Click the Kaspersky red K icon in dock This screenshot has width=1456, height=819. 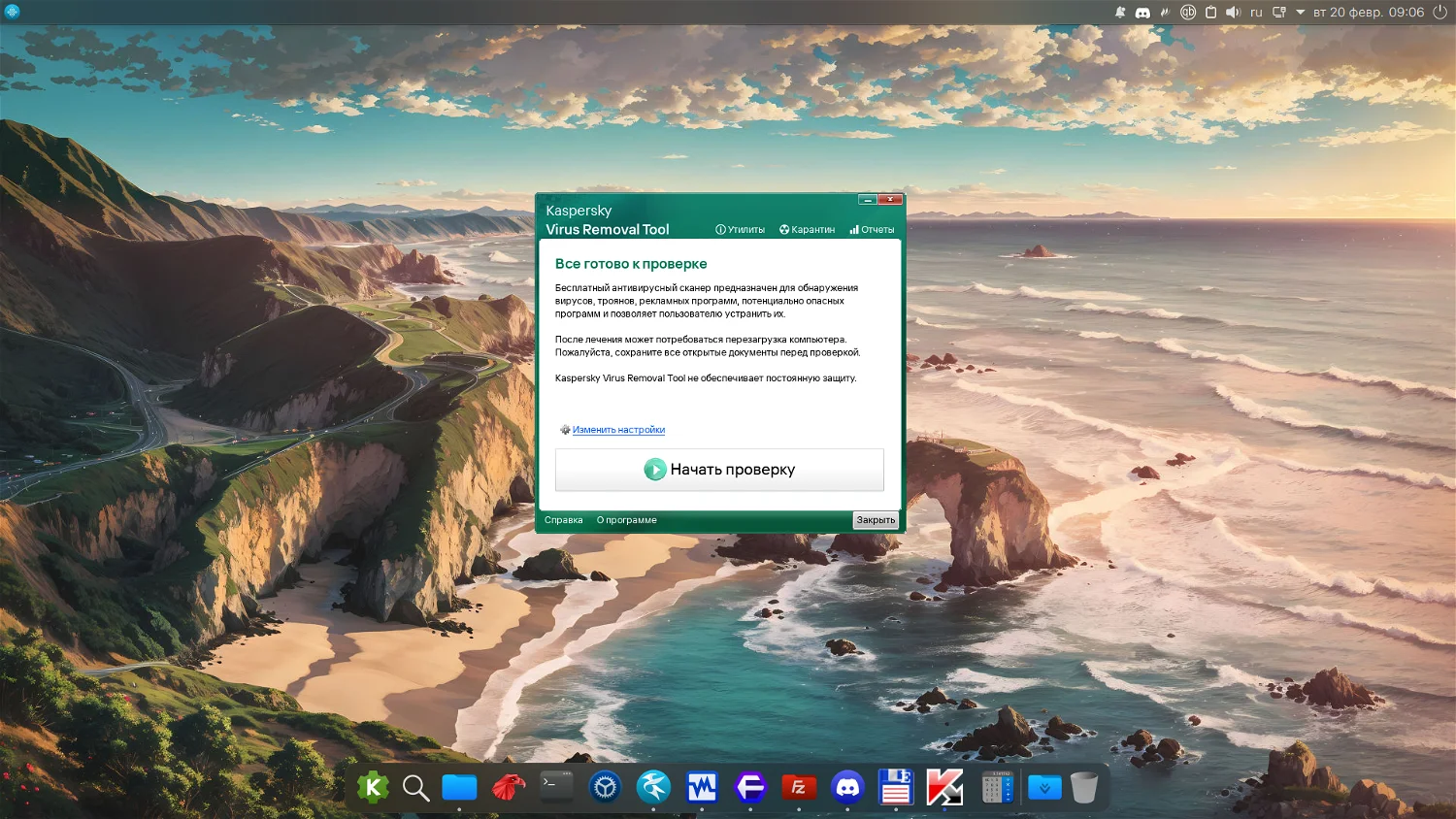coord(944,787)
